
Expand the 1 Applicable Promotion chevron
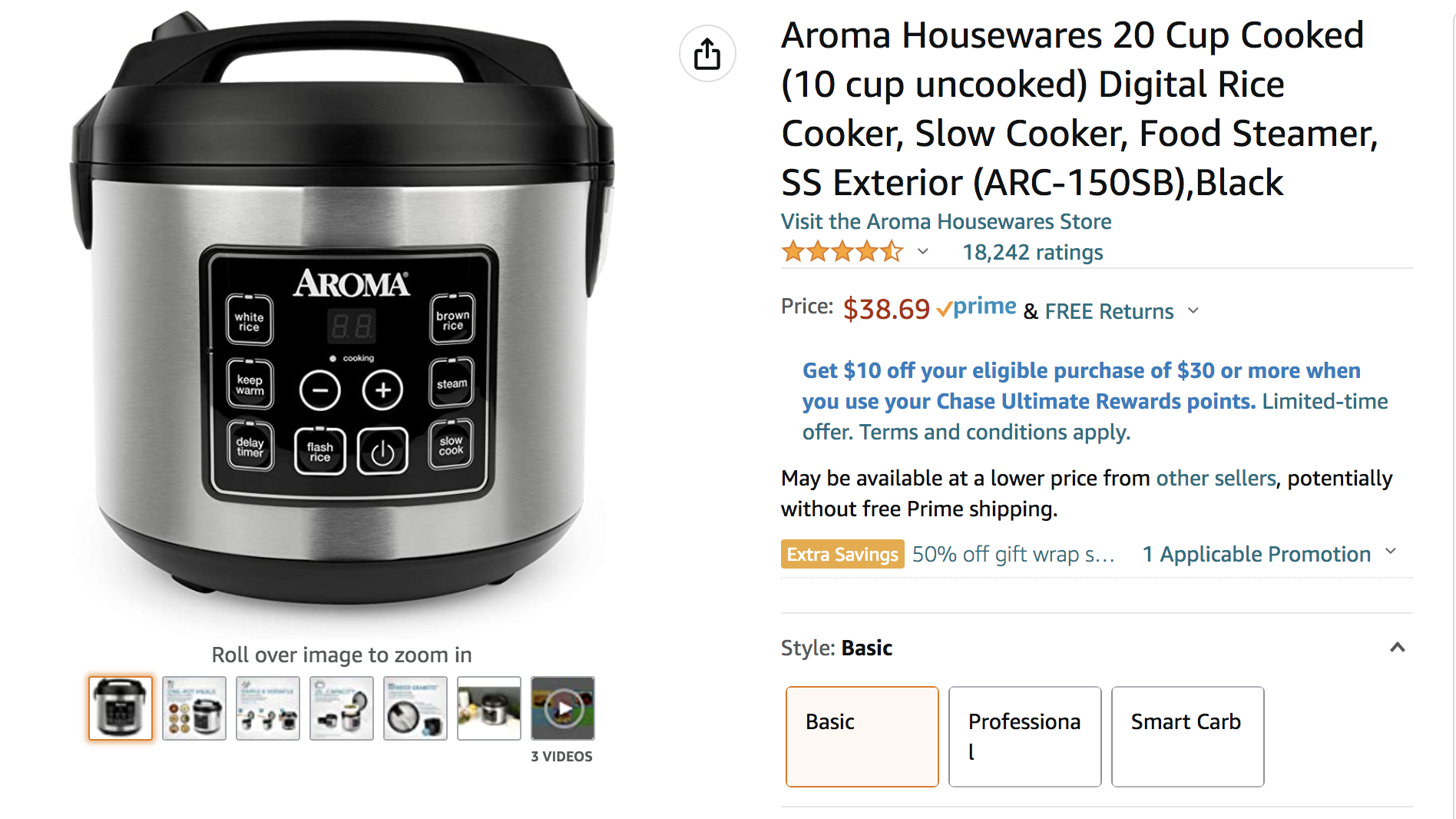coord(1391,552)
